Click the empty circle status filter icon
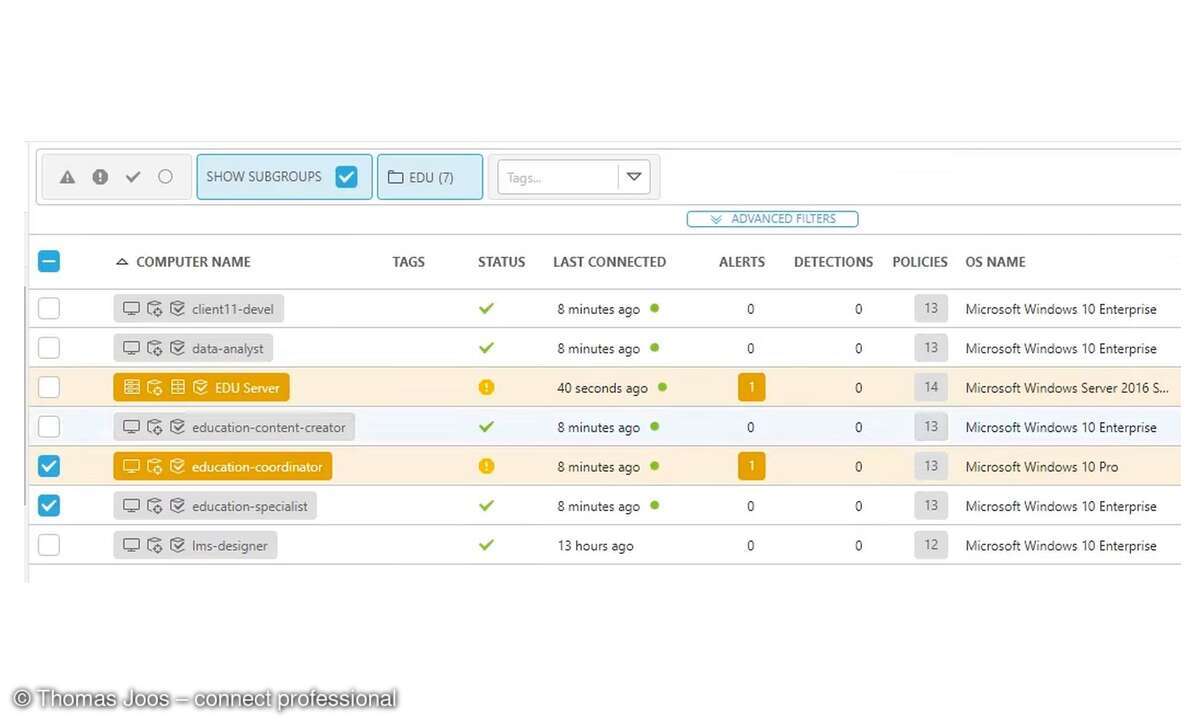 164,176
